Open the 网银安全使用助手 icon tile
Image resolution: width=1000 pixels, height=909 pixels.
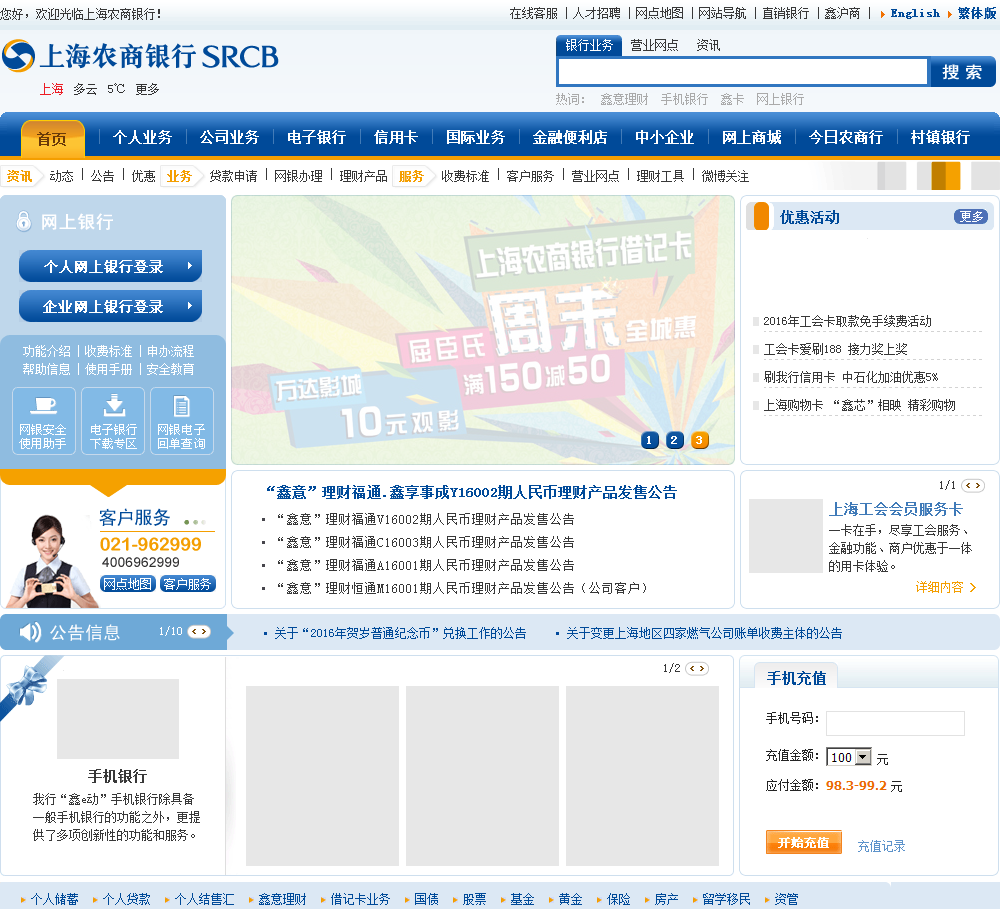point(43,421)
